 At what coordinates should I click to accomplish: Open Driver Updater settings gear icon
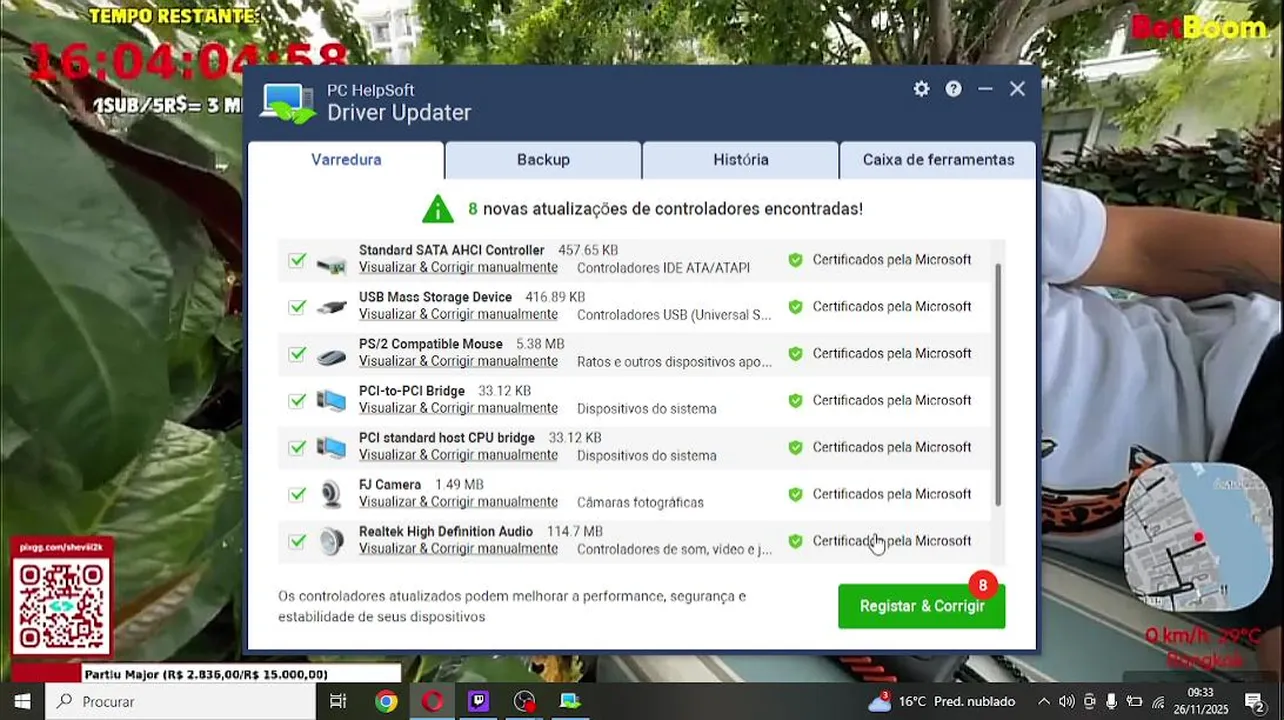click(x=921, y=89)
